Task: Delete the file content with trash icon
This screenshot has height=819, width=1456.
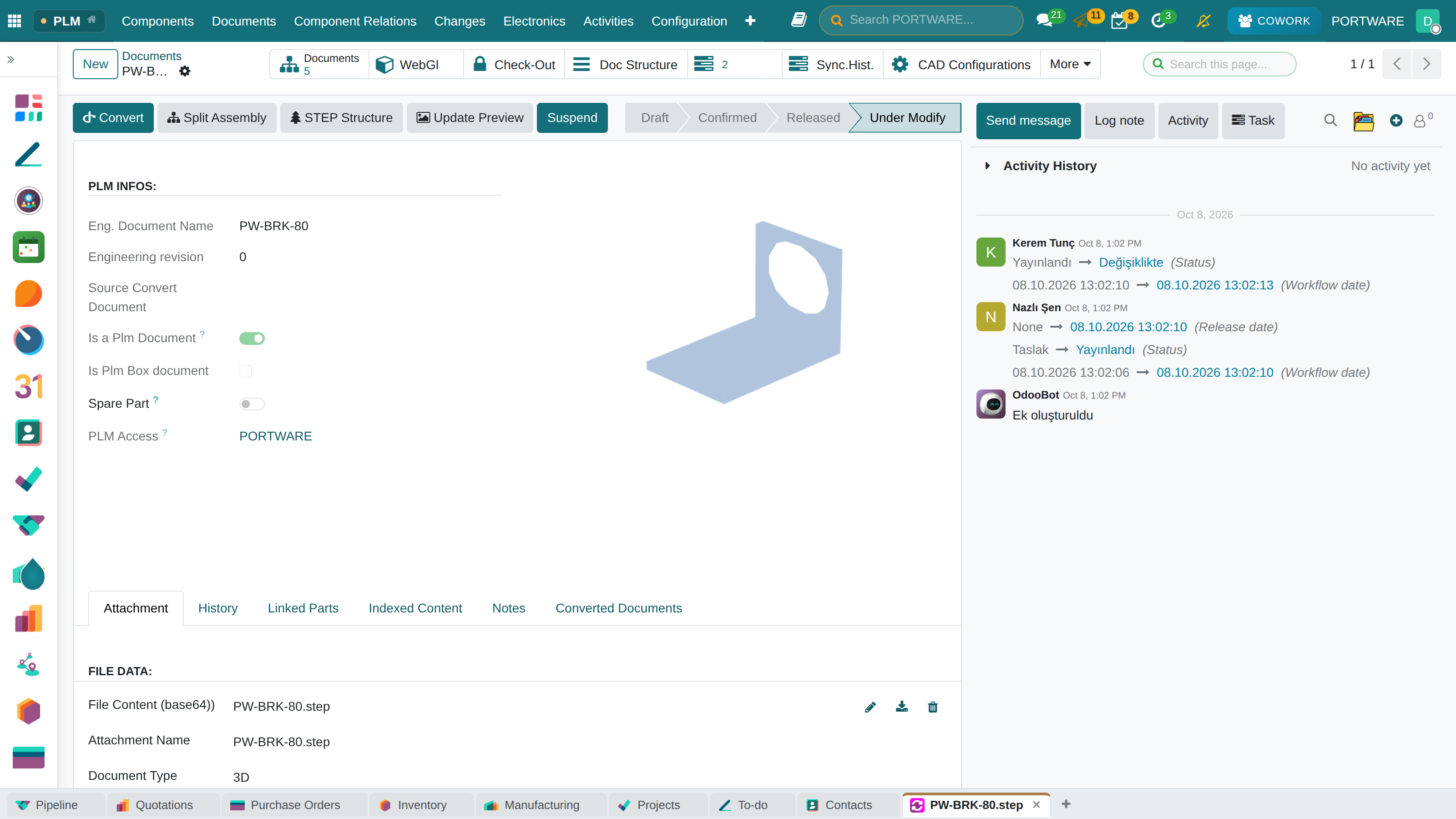Action: pos(933,707)
